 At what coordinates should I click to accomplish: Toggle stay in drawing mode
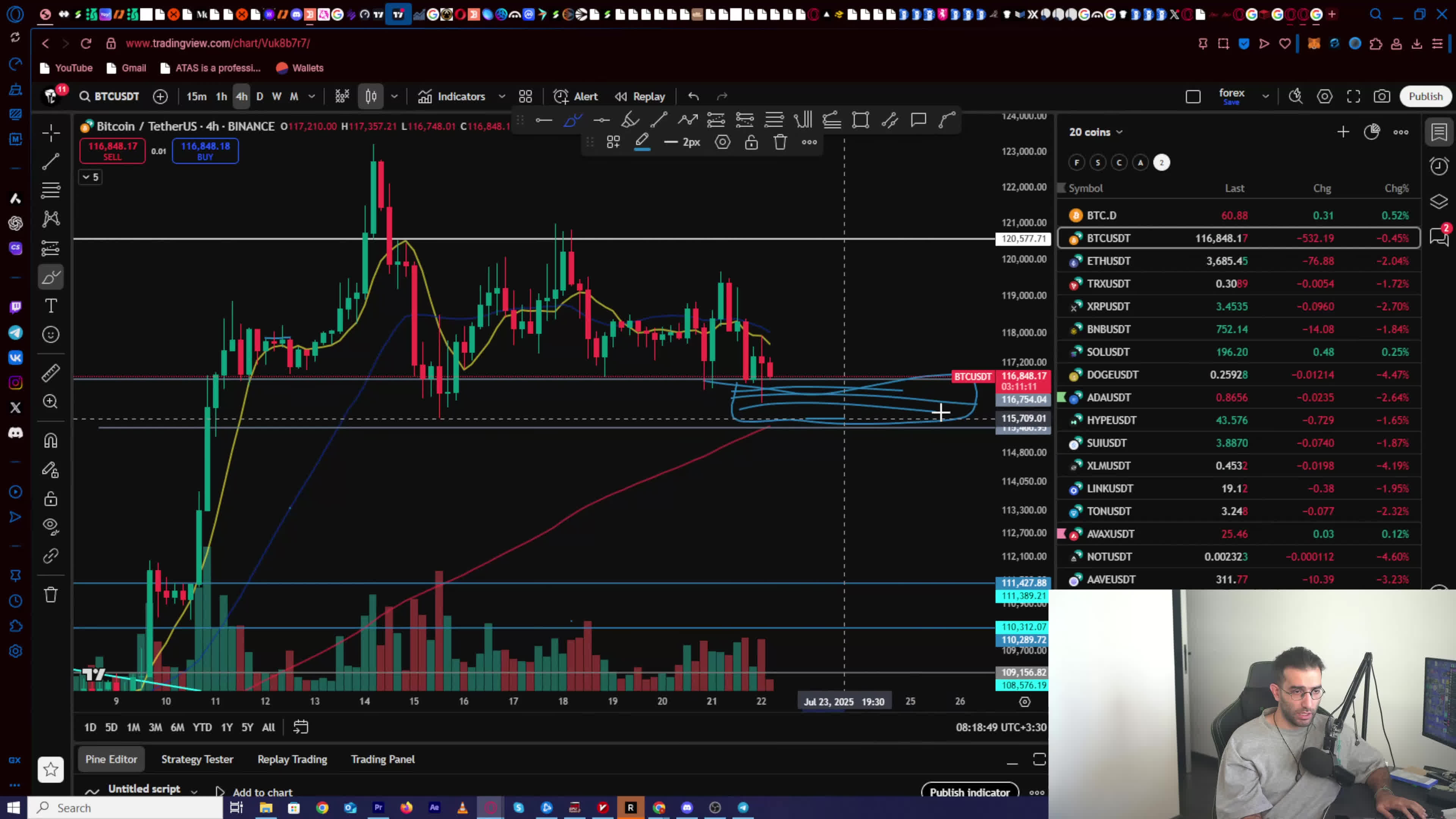(51, 470)
